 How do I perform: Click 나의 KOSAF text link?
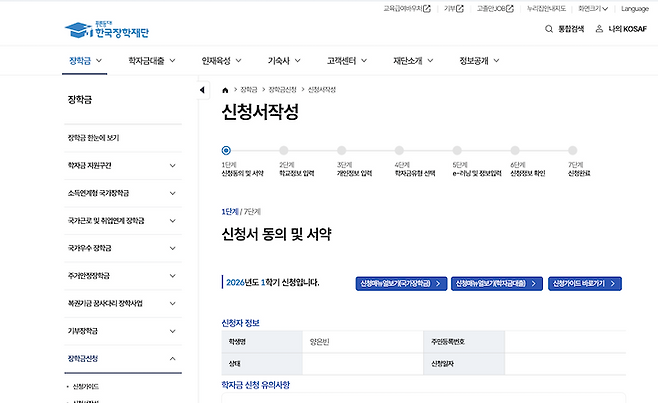[628, 29]
